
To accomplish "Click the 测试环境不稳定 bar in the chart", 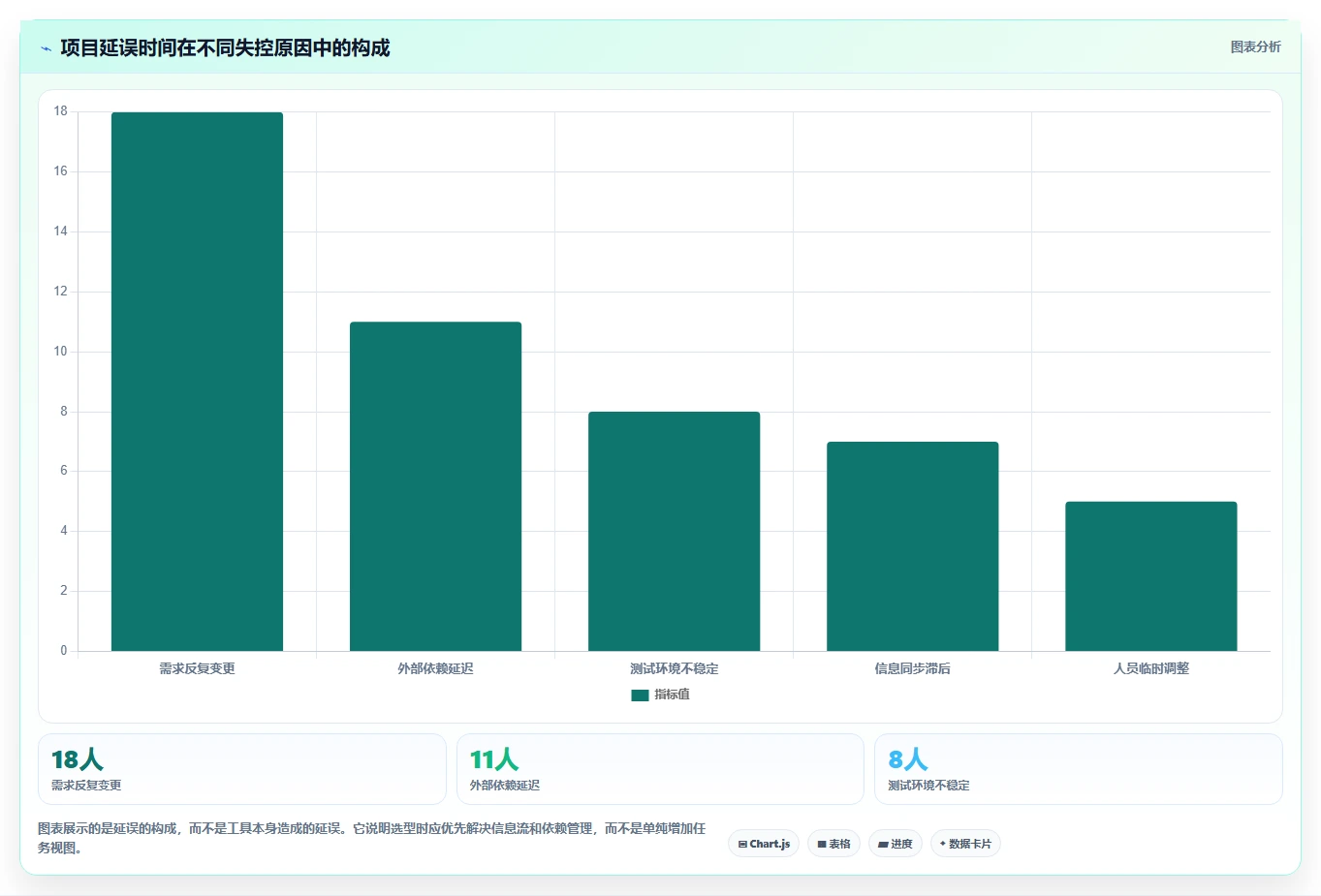I will [675, 531].
